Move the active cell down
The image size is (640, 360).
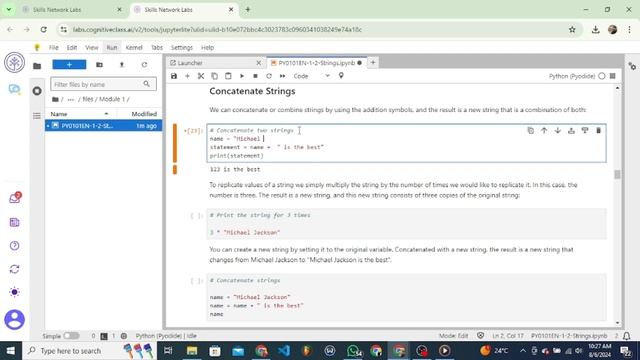click(x=558, y=131)
